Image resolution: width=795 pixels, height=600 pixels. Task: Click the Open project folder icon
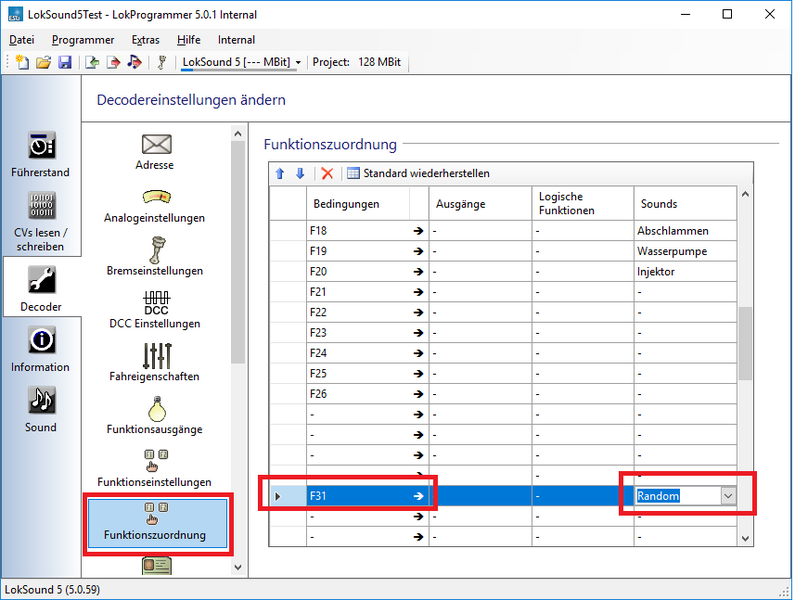tap(44, 62)
